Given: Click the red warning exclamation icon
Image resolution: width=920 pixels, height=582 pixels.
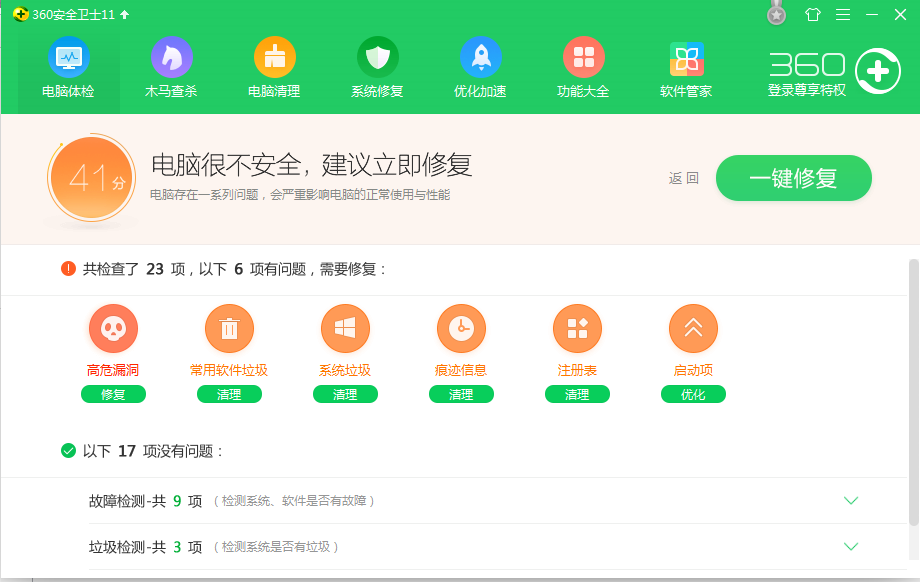Looking at the screenshot, I should 68,269.
